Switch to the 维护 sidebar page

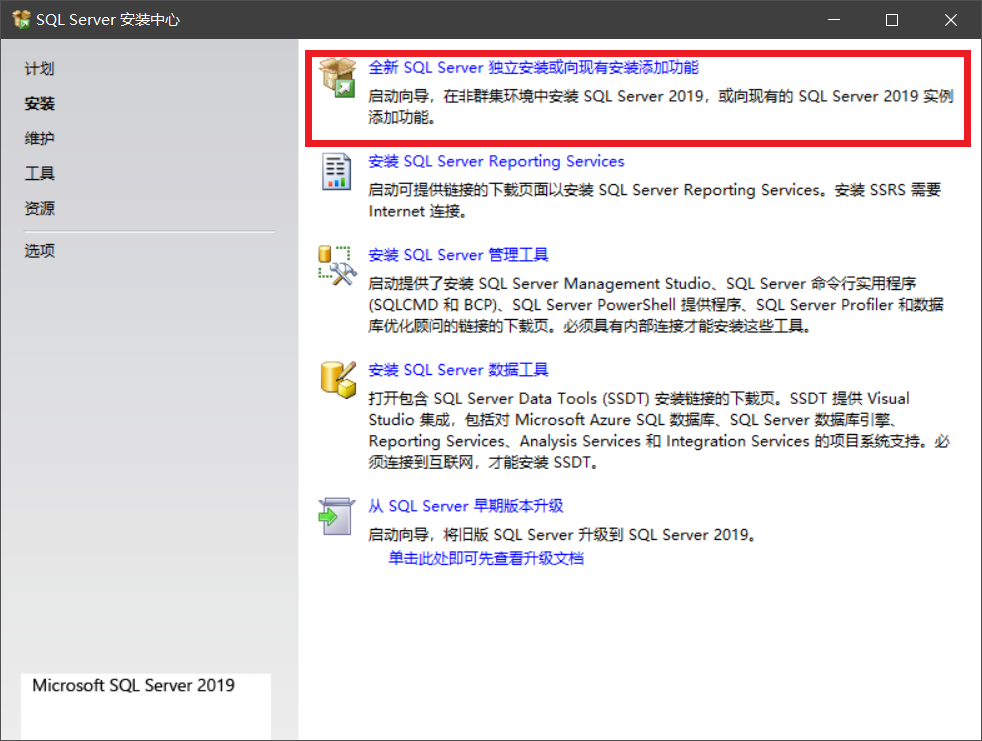tap(39, 138)
